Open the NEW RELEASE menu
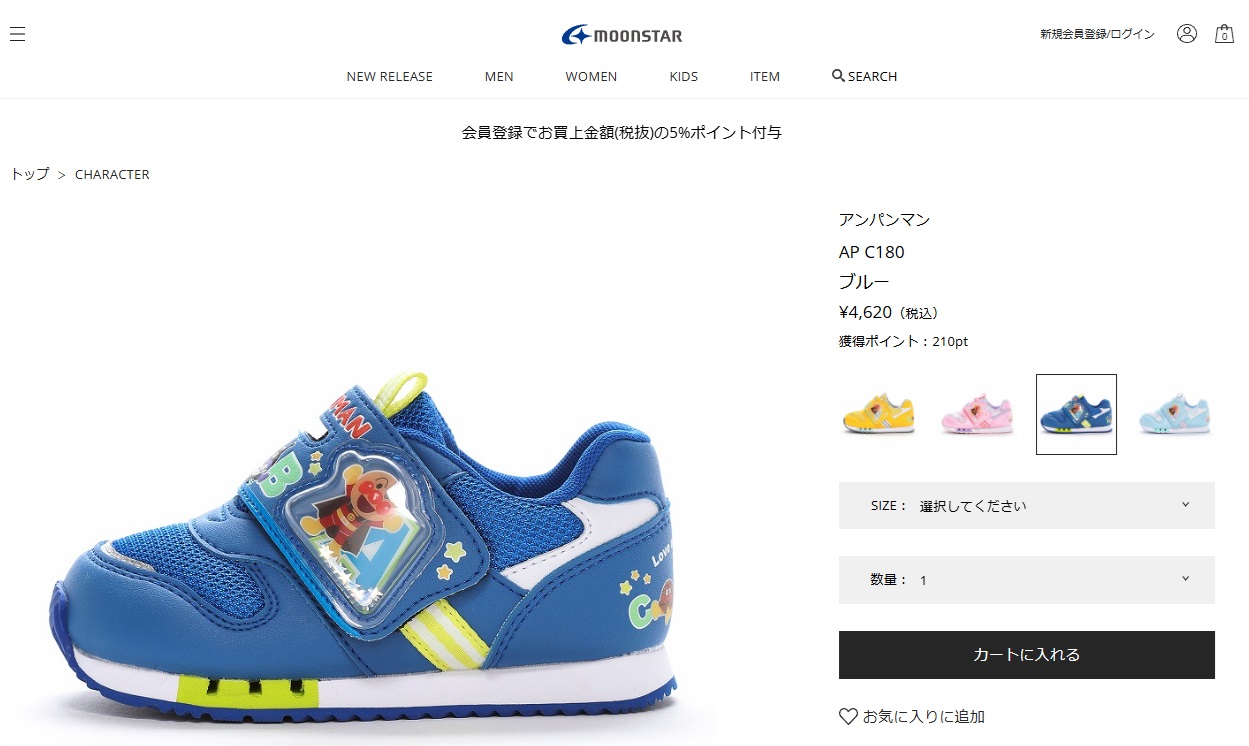 click(390, 76)
